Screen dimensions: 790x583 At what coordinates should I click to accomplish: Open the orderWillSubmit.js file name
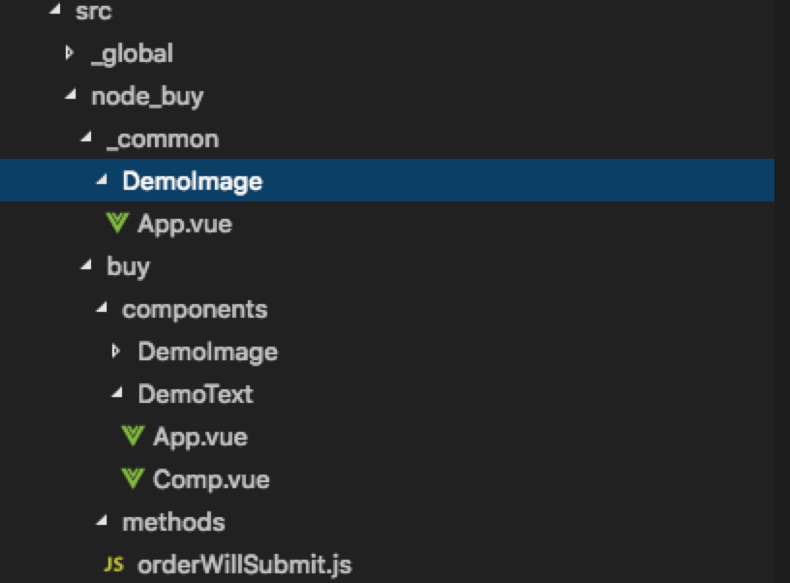(244, 564)
